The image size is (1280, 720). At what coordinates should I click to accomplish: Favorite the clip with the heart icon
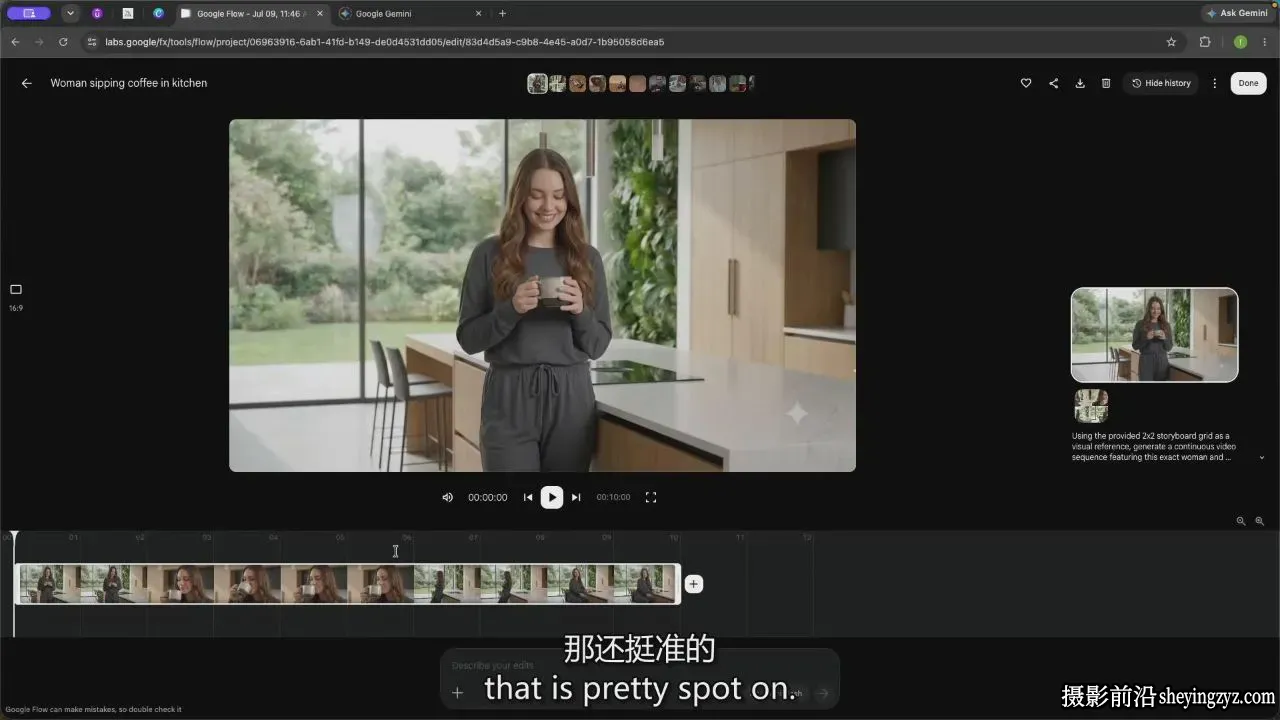tap(1026, 83)
